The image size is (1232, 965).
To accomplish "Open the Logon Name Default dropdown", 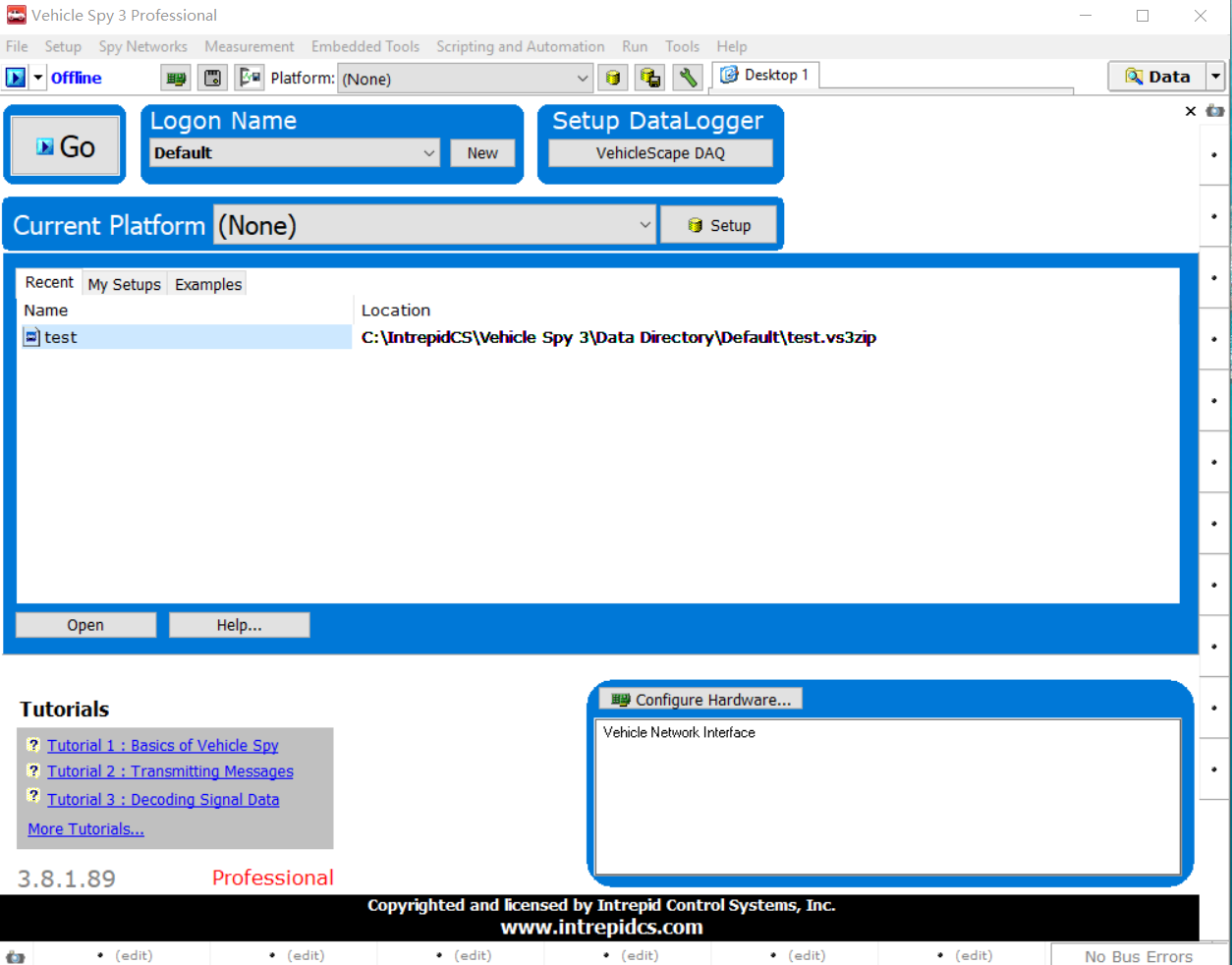I will 427,153.
